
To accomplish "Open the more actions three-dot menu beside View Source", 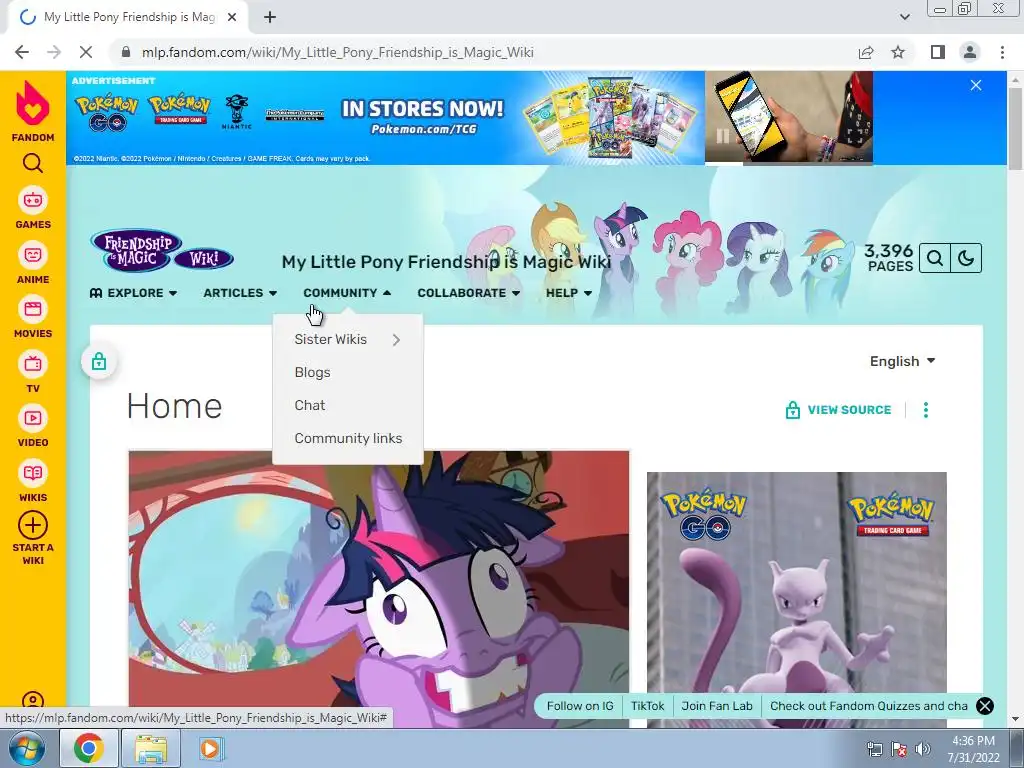I will point(925,409).
